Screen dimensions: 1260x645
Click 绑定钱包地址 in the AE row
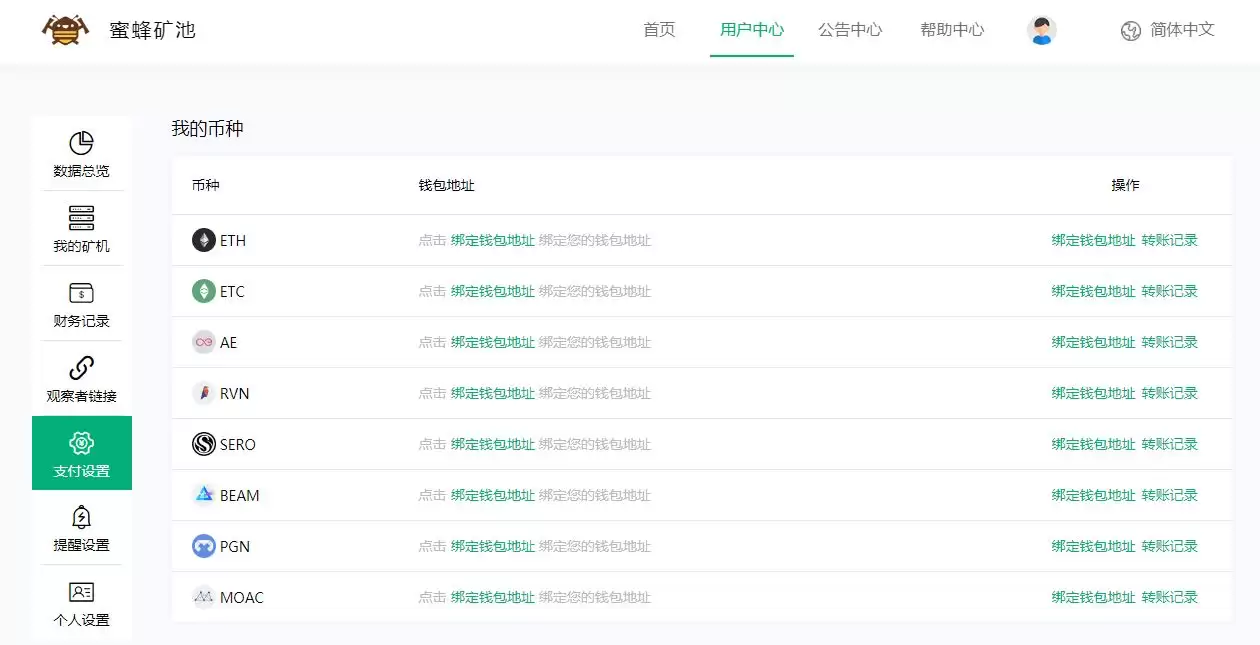(1092, 342)
